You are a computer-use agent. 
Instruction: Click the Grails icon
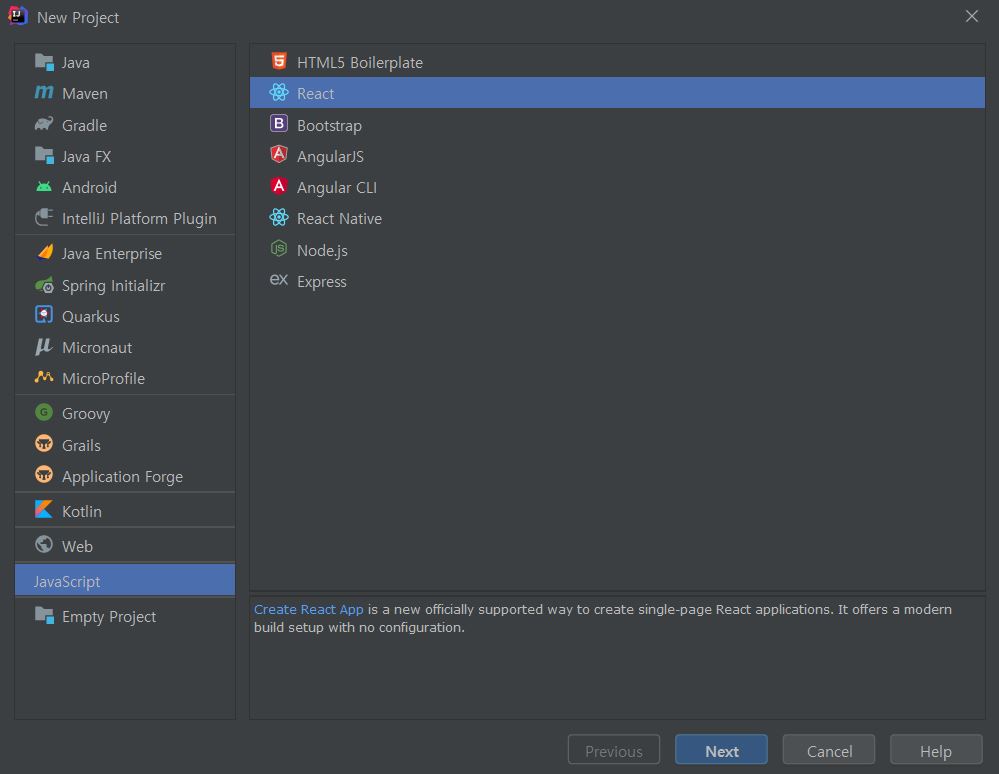(44, 444)
